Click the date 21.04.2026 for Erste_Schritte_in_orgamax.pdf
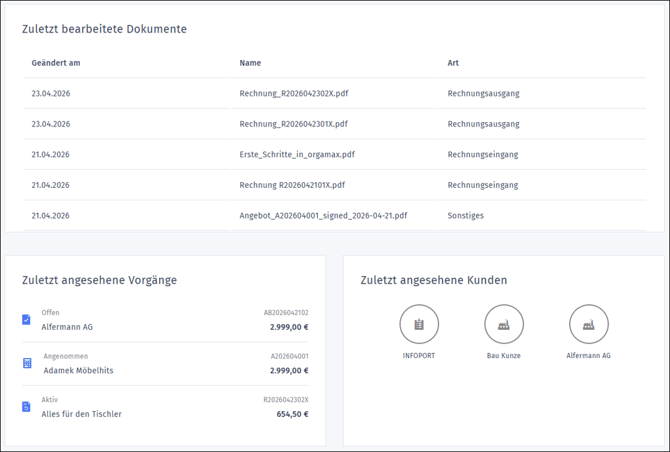Screen dimensions: 670x452 point(50,155)
